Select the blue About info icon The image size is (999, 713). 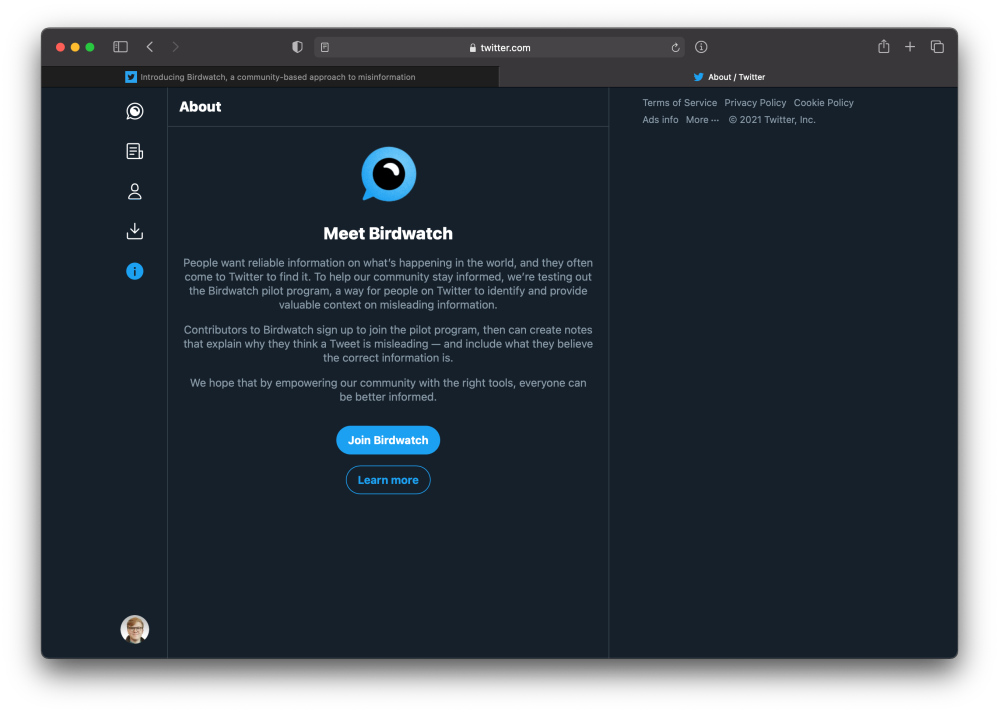tap(135, 271)
